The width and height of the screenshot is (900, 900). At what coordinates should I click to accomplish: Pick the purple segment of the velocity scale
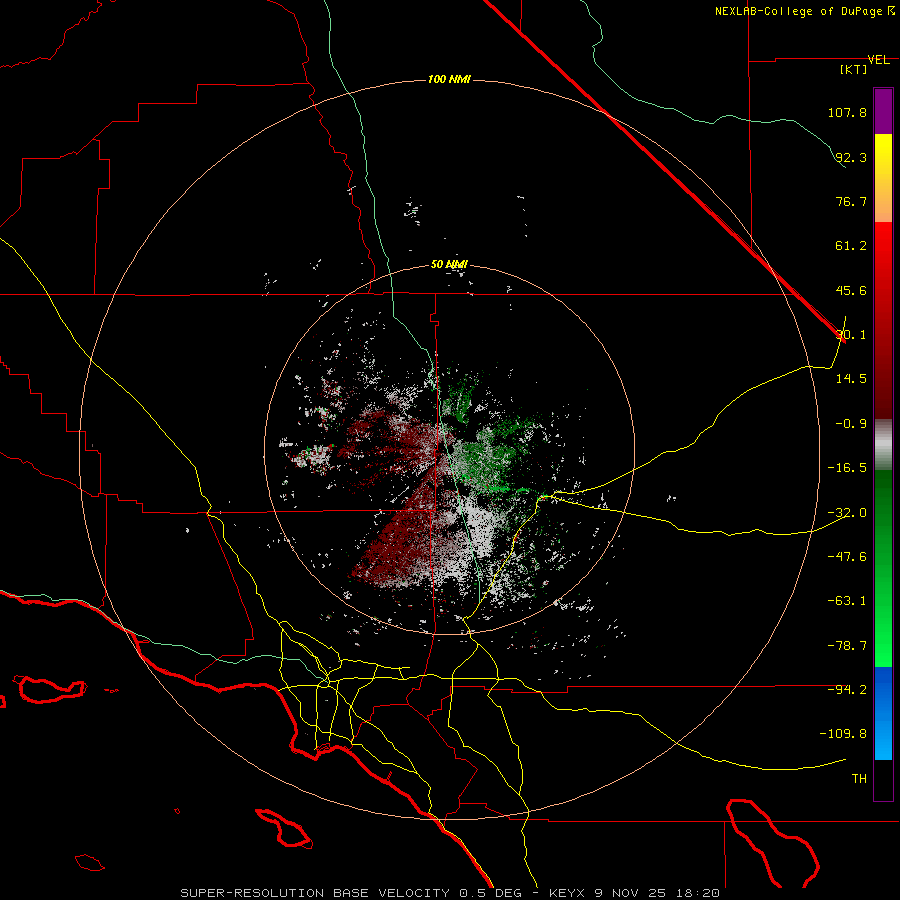pos(883,111)
